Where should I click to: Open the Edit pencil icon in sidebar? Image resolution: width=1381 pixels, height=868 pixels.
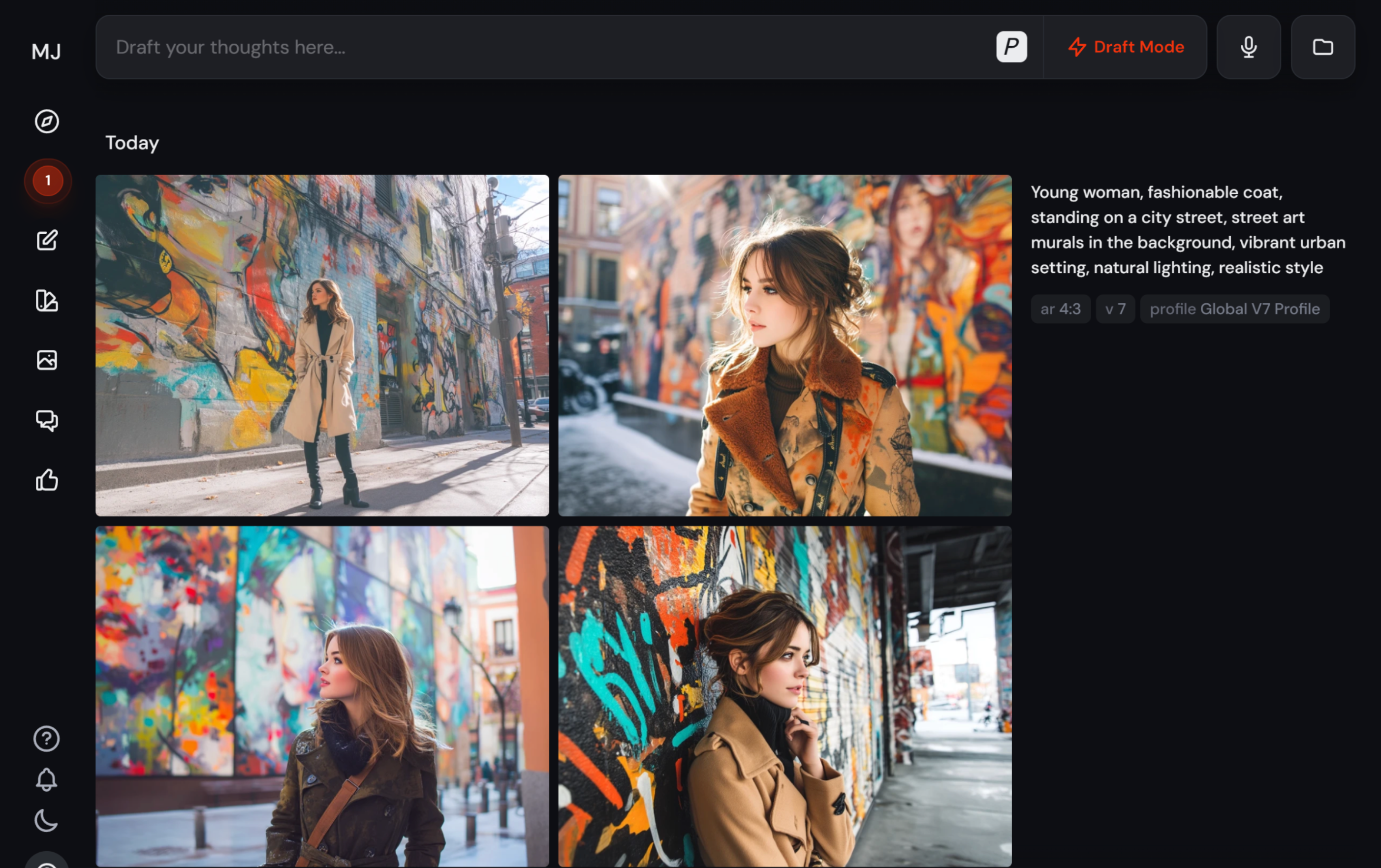47,241
